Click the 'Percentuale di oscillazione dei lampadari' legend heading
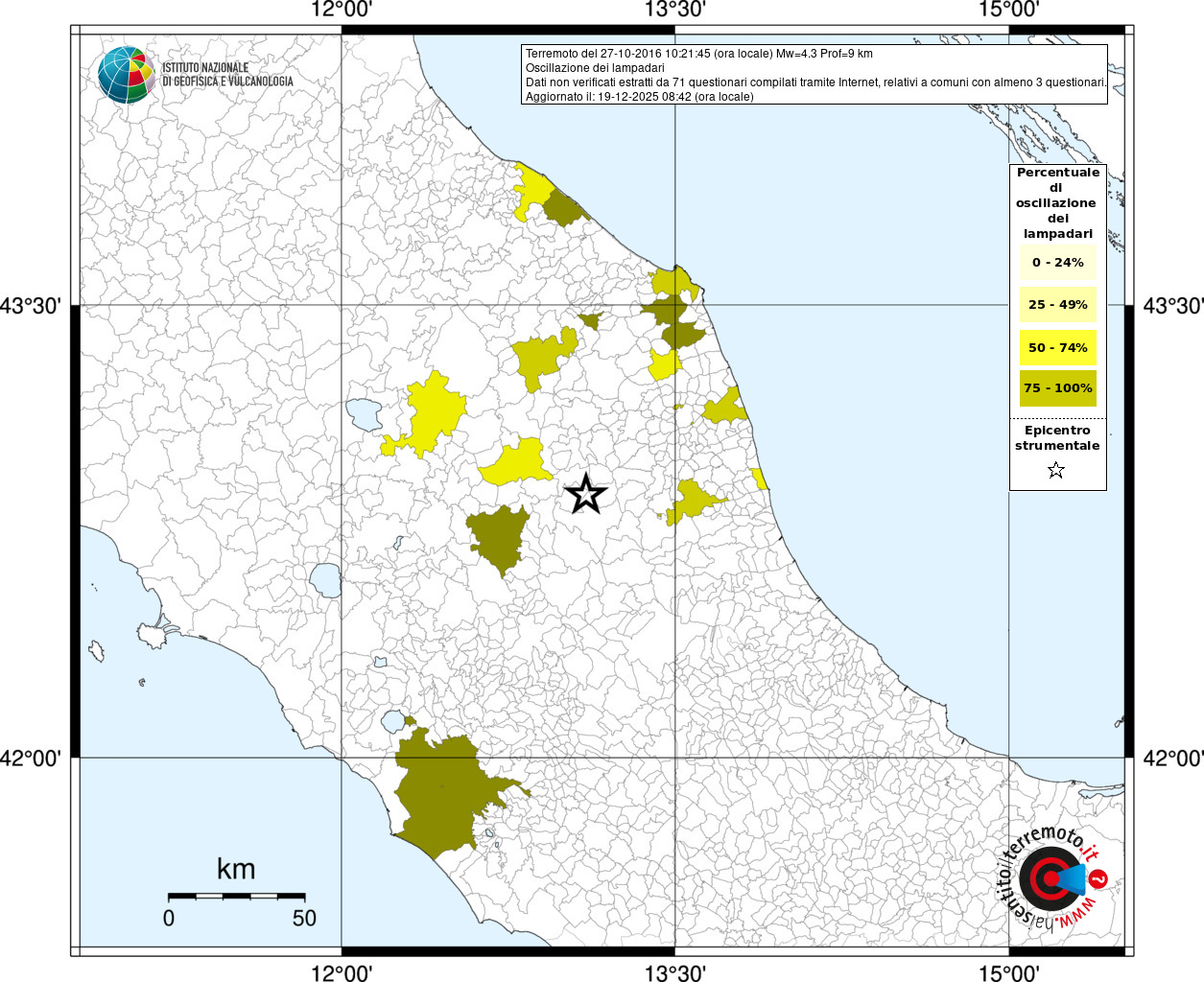This screenshot has height=982, width=1204. [1057, 202]
